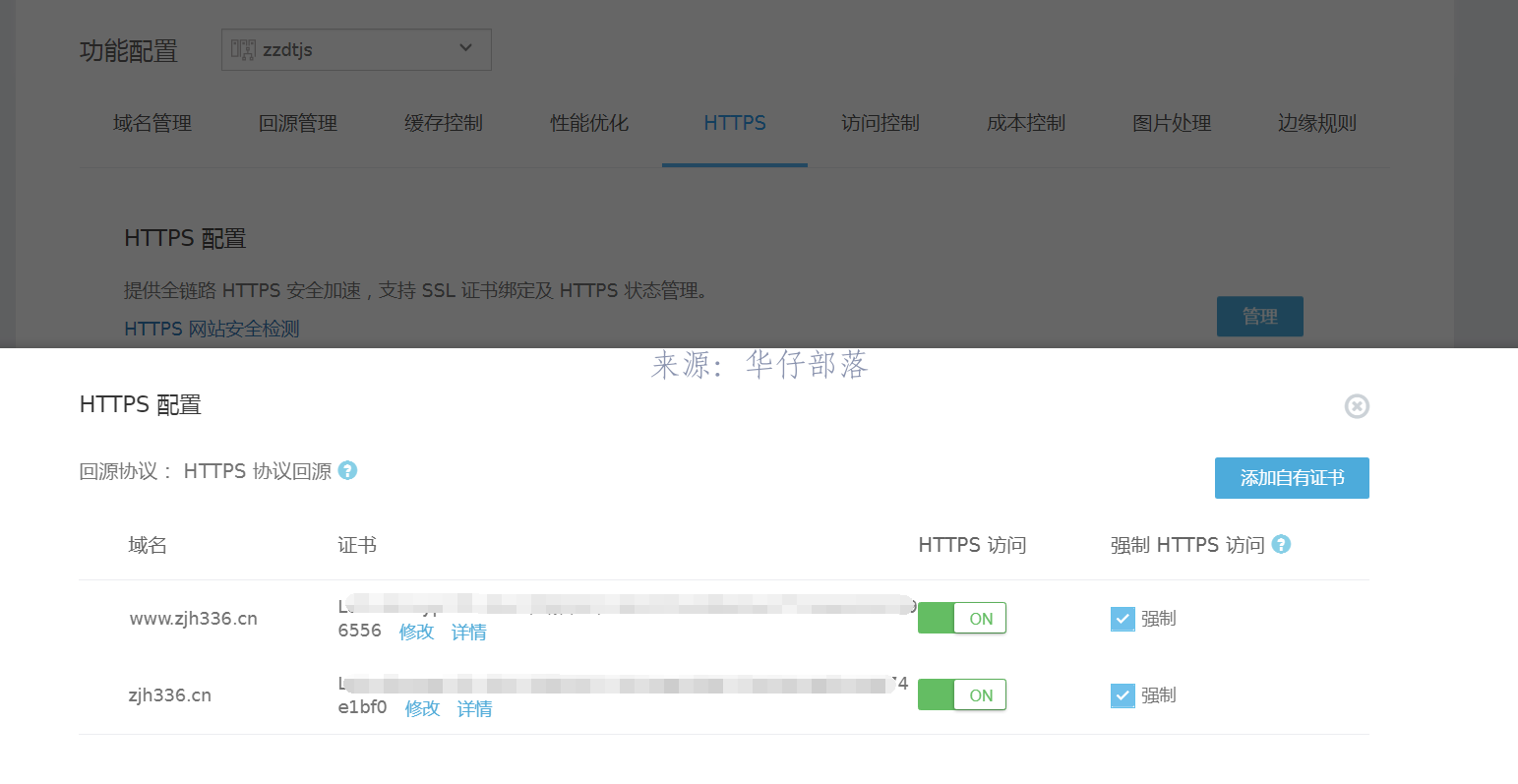Switch to 域名管理 tab
Viewport: 1518px width, 784px height.
pyautogui.click(x=152, y=123)
